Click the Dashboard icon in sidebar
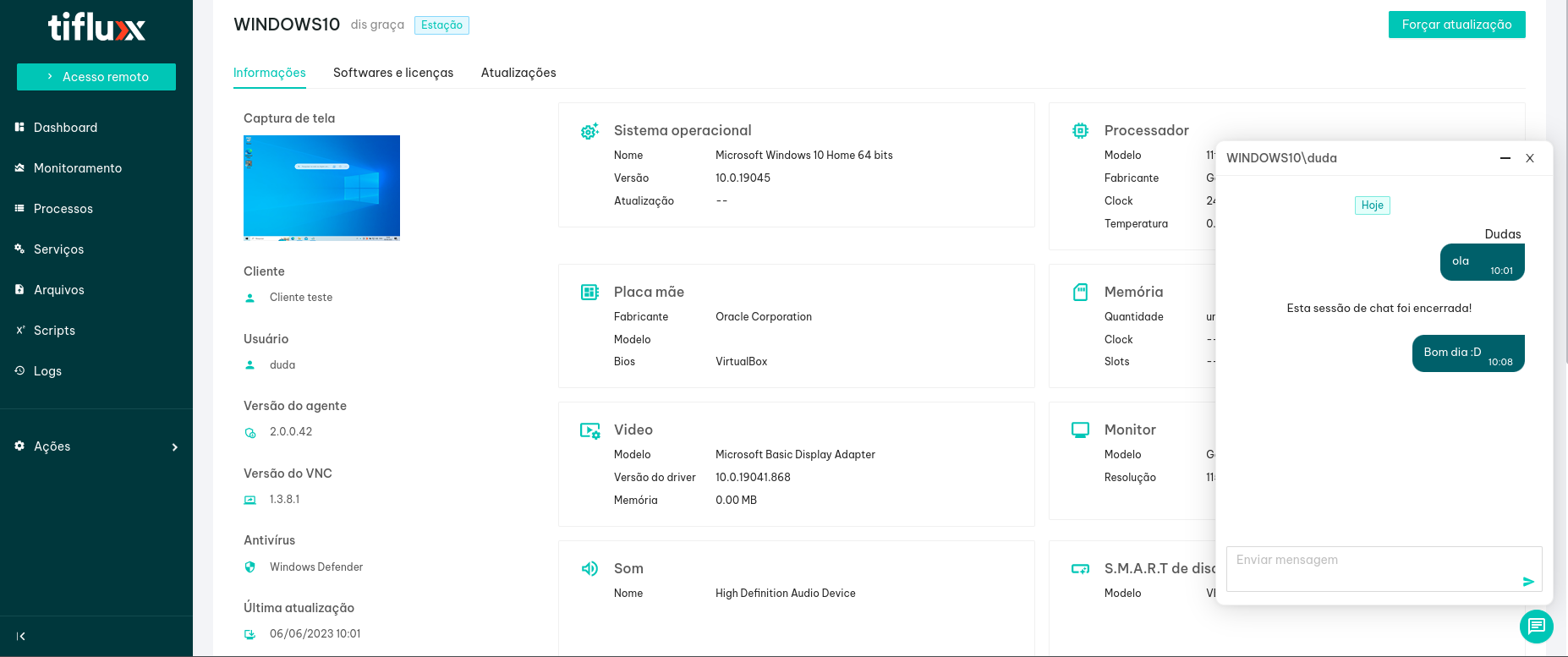The width and height of the screenshot is (1568, 657). [x=19, y=128]
